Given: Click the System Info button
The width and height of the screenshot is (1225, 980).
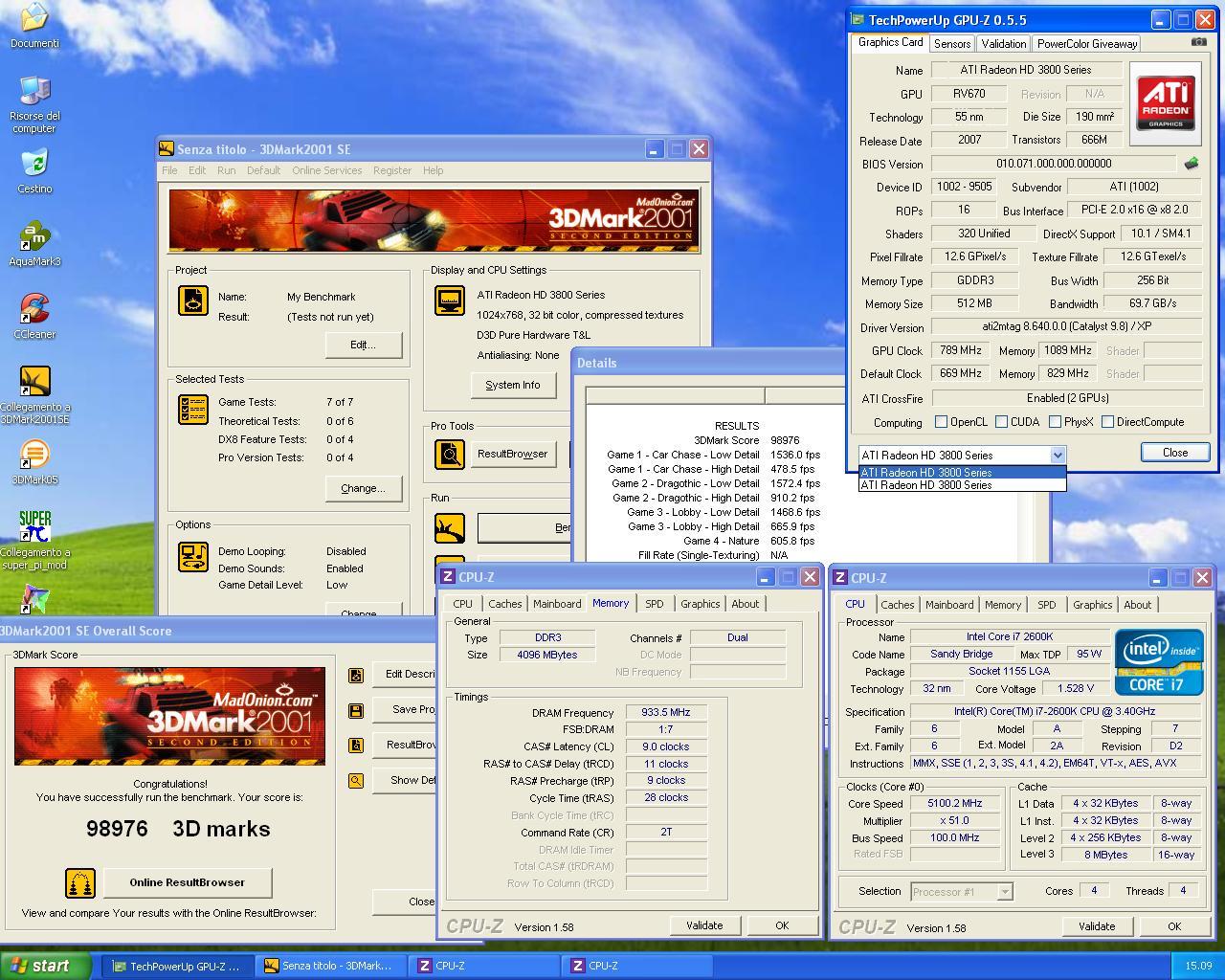Looking at the screenshot, I should [512, 385].
